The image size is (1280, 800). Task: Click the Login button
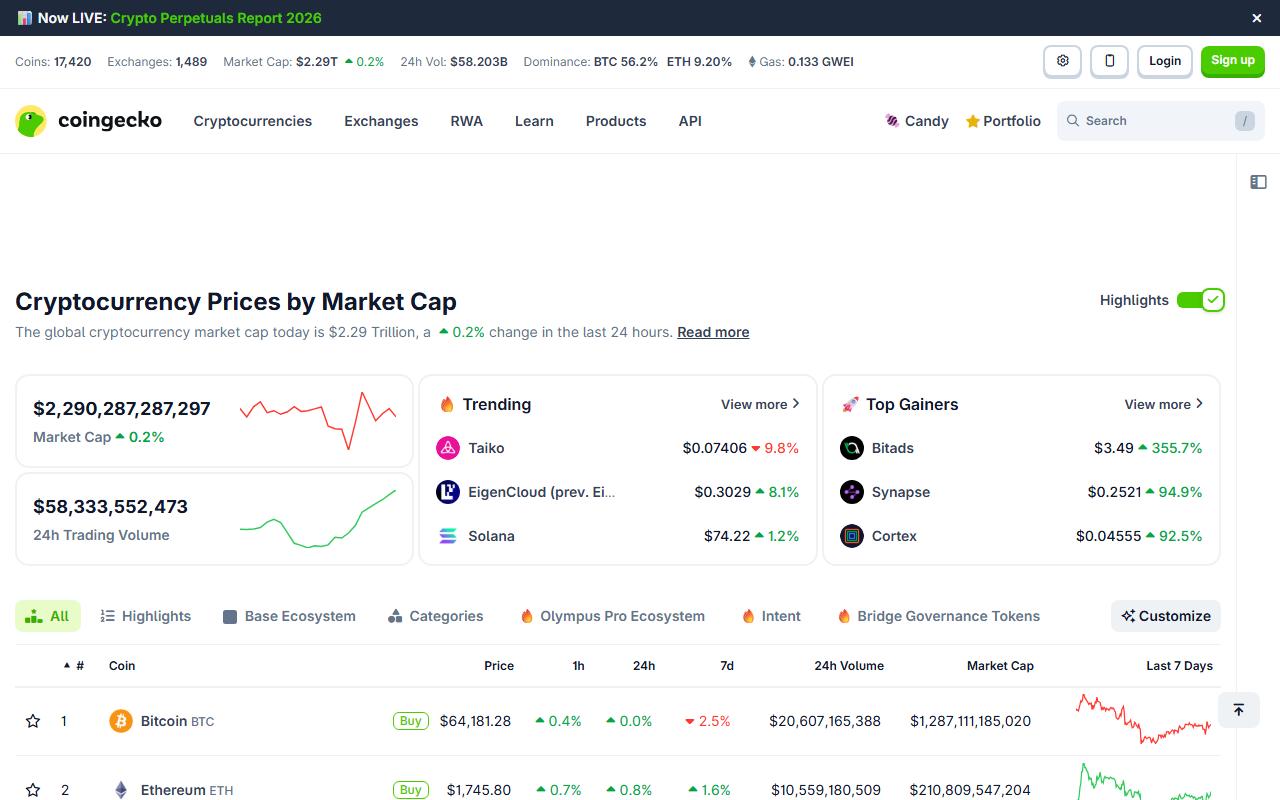pos(1165,61)
